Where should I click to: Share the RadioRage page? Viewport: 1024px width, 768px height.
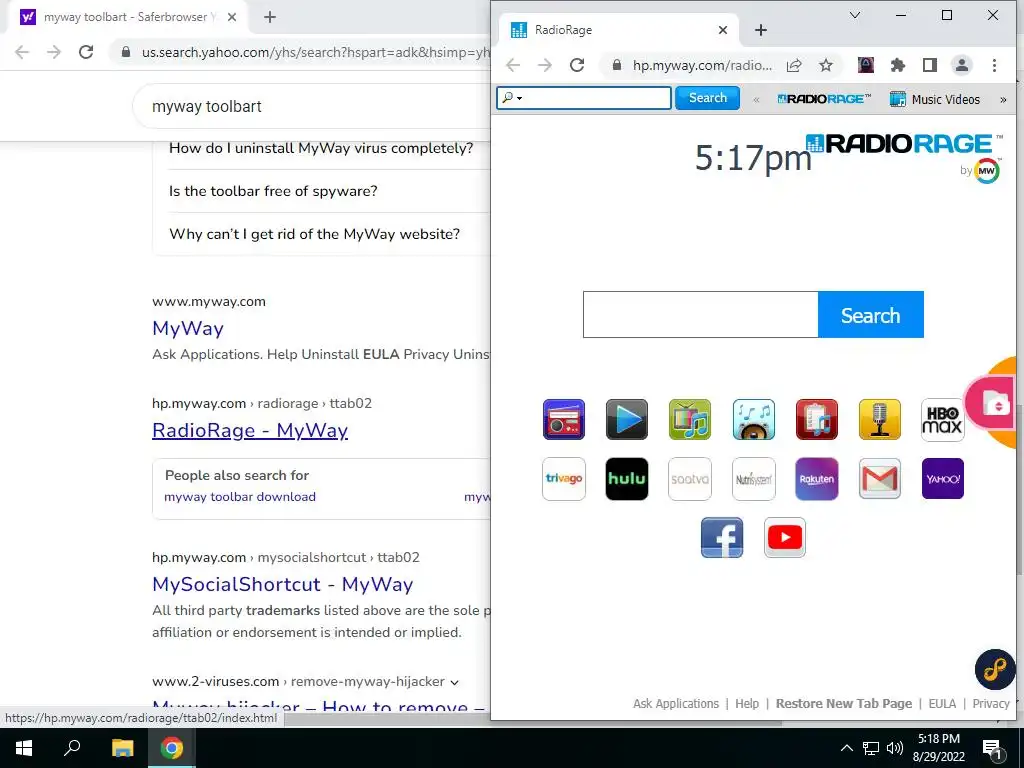[x=794, y=65]
